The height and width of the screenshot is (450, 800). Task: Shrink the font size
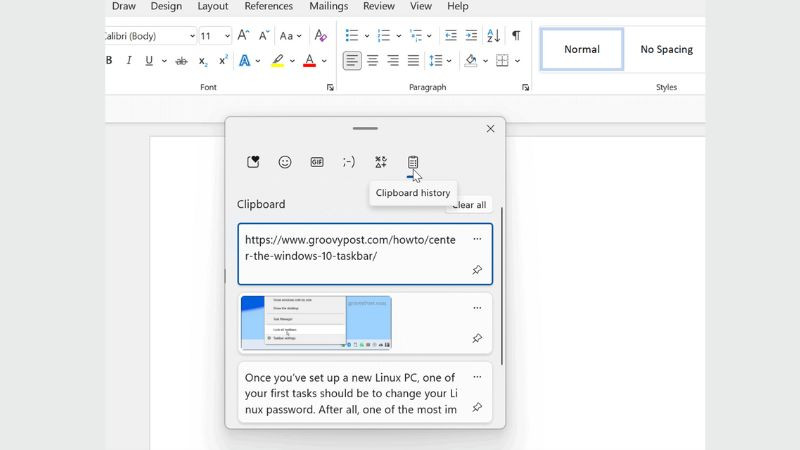coord(264,35)
